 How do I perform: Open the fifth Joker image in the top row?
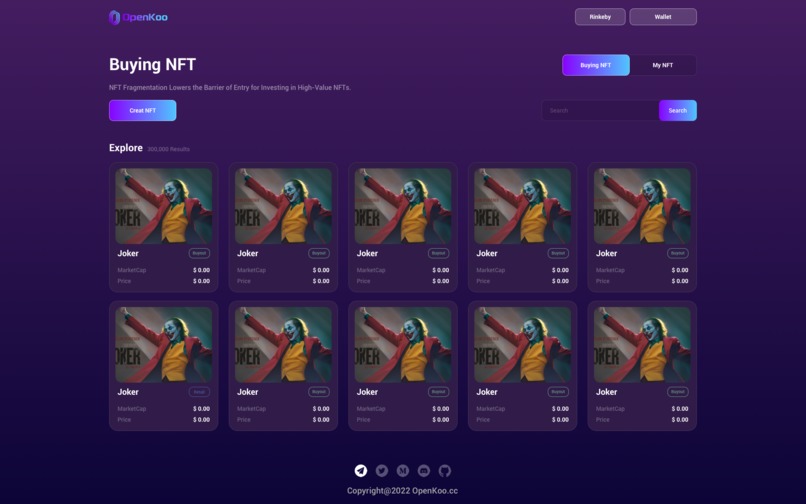[642, 206]
